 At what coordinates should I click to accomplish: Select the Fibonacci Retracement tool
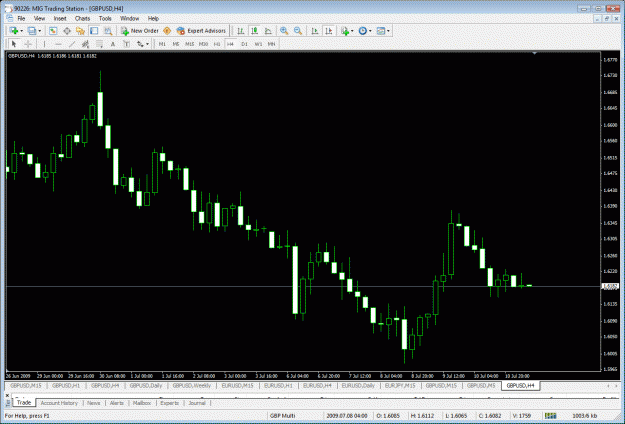click(99, 44)
